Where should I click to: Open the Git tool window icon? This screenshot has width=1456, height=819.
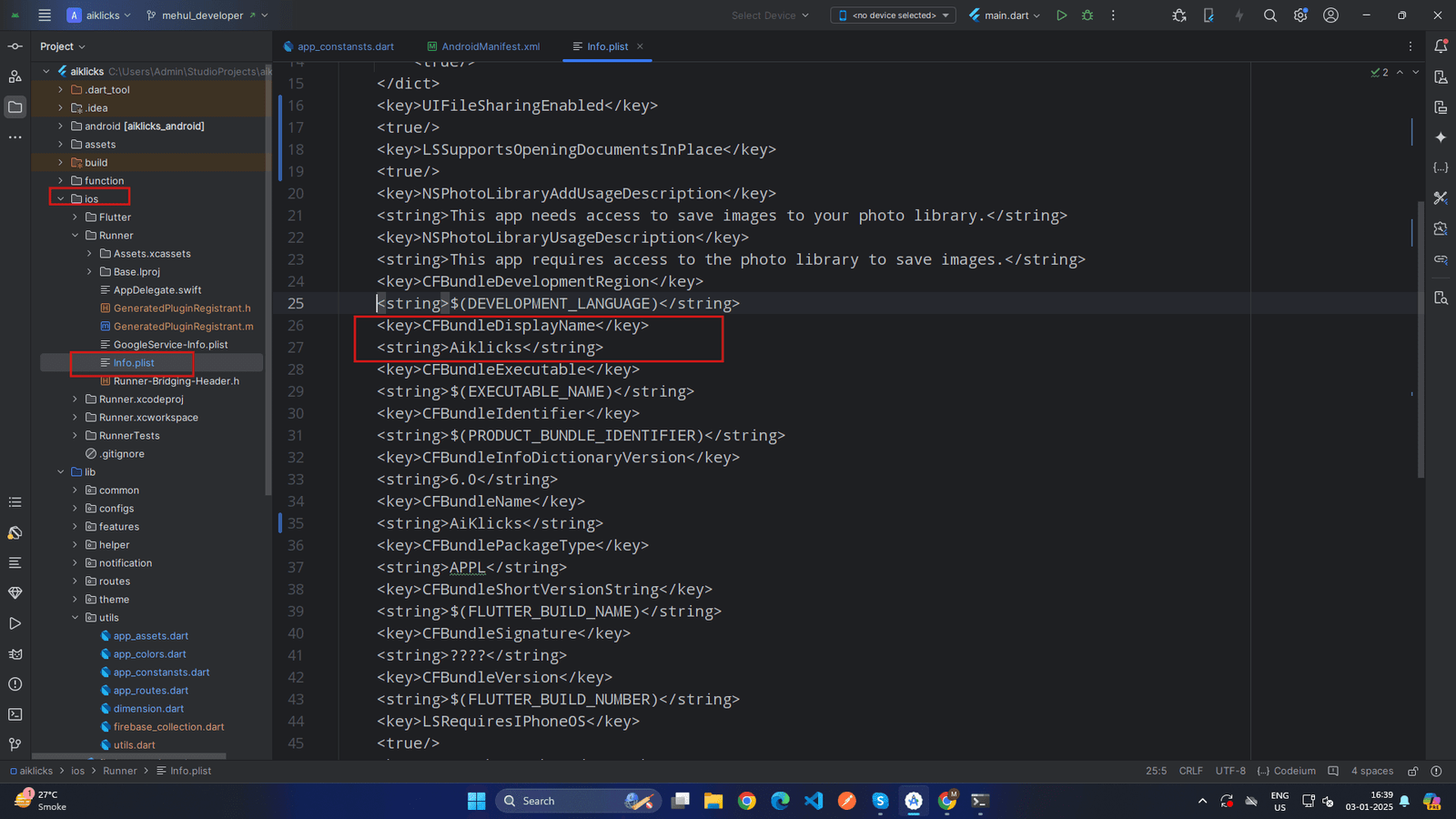pos(15,744)
